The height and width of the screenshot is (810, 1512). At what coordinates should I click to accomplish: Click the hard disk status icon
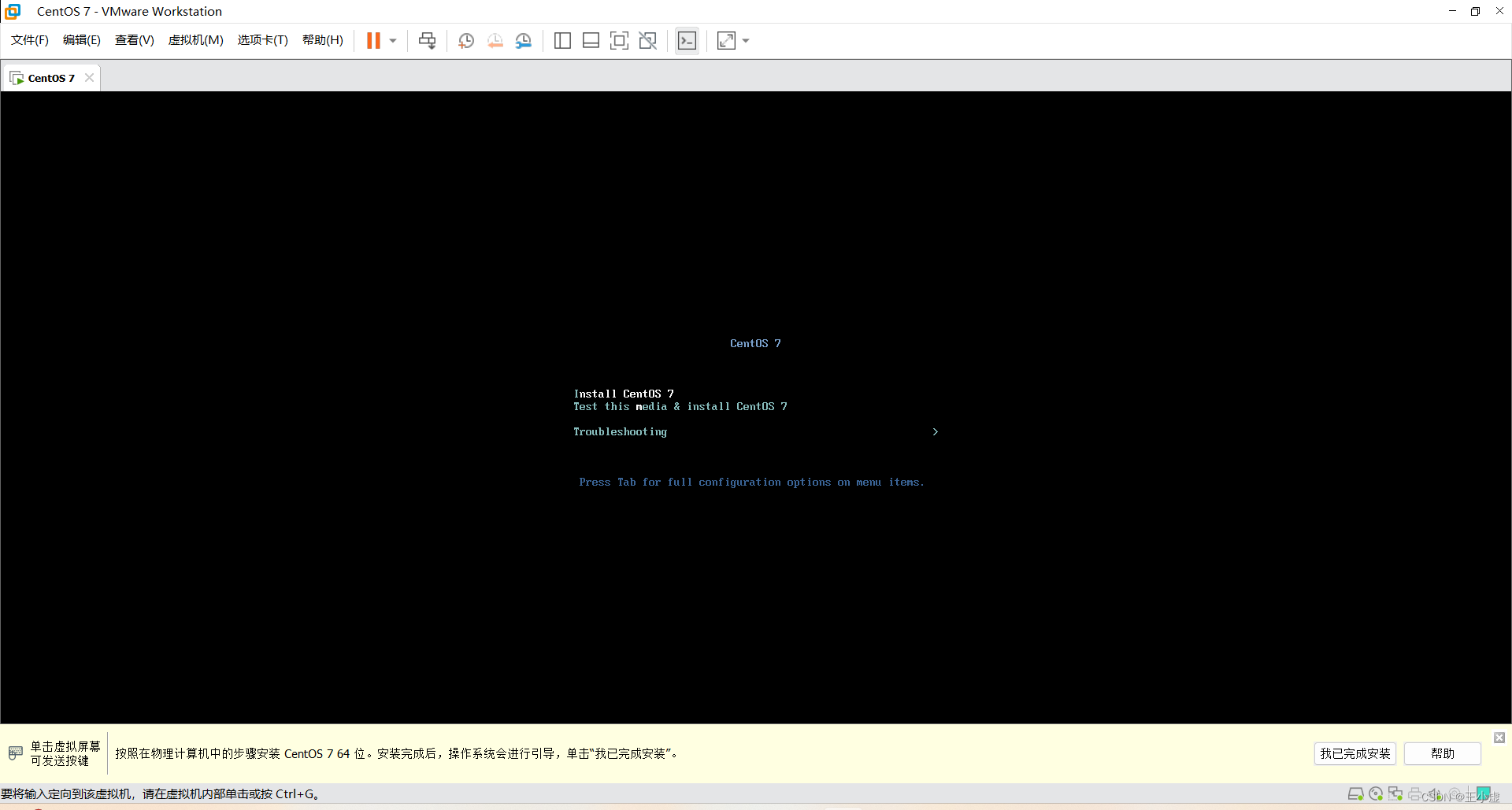pos(1355,793)
